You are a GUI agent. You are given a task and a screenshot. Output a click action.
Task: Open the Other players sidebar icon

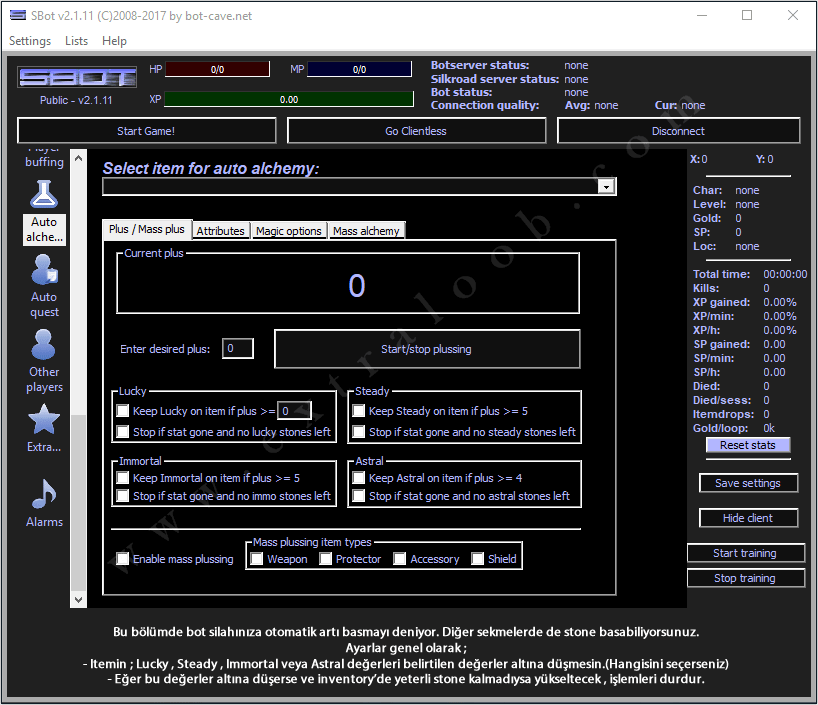pyautogui.click(x=43, y=344)
